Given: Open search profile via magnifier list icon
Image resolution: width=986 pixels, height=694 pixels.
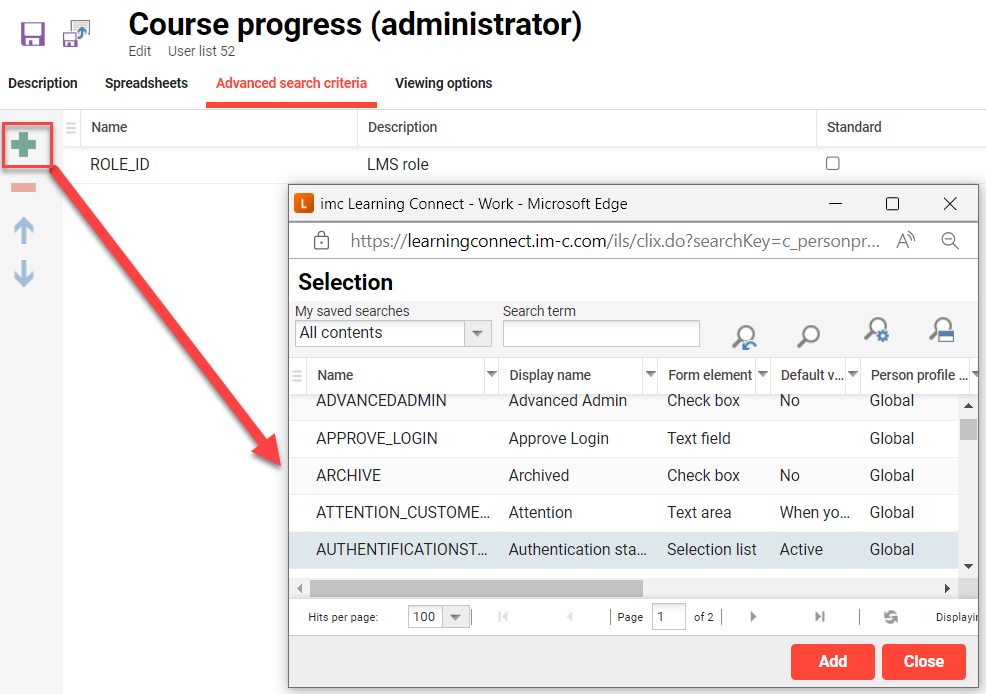Looking at the screenshot, I should 941,333.
